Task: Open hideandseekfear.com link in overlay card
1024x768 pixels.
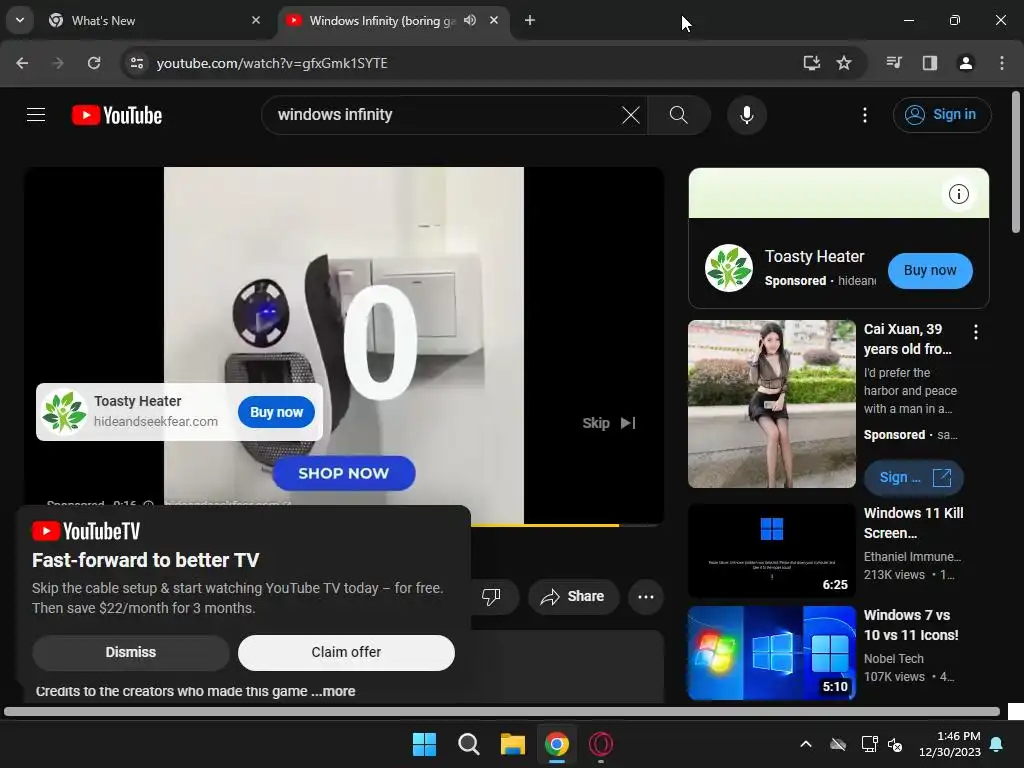Action: [x=156, y=421]
